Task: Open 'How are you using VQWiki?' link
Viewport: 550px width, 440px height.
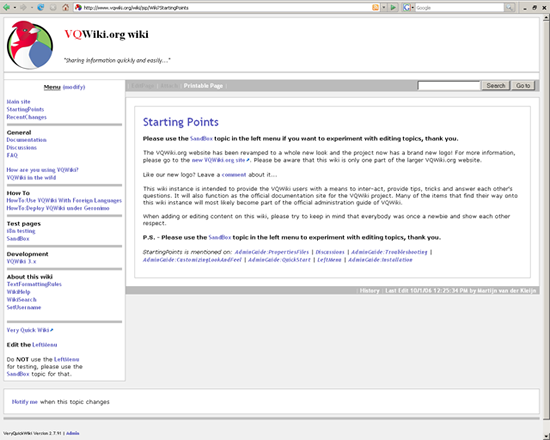Action: (x=42, y=170)
